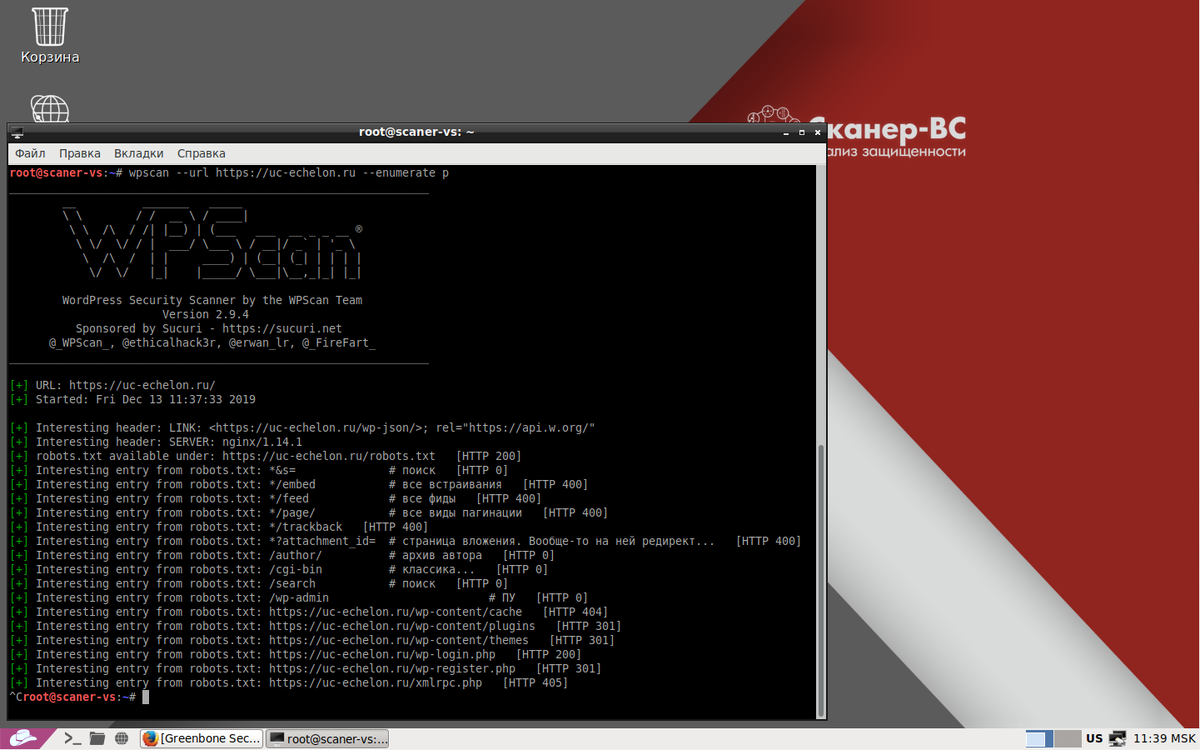Close the terminal window

(x=816, y=132)
